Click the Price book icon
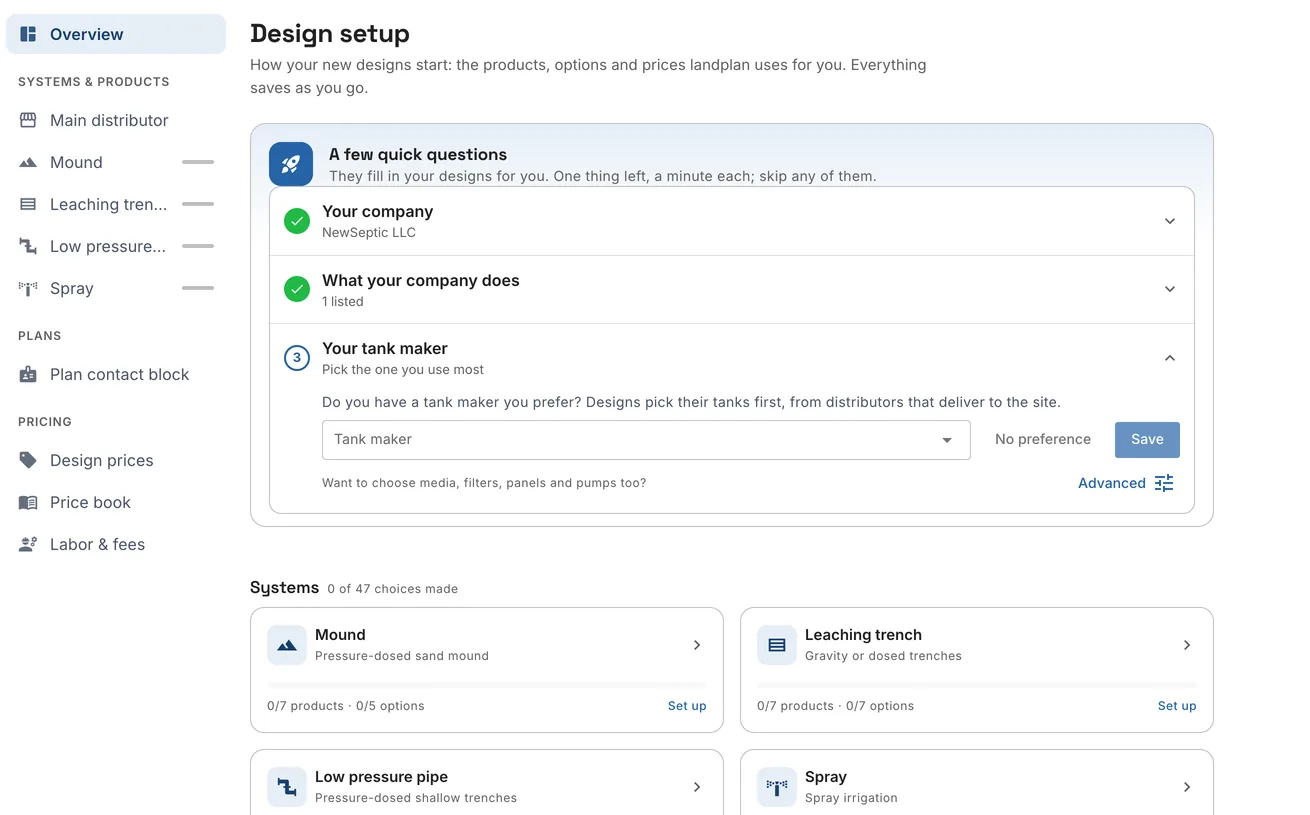Viewport: 1310px width, 815px height. coord(28,502)
